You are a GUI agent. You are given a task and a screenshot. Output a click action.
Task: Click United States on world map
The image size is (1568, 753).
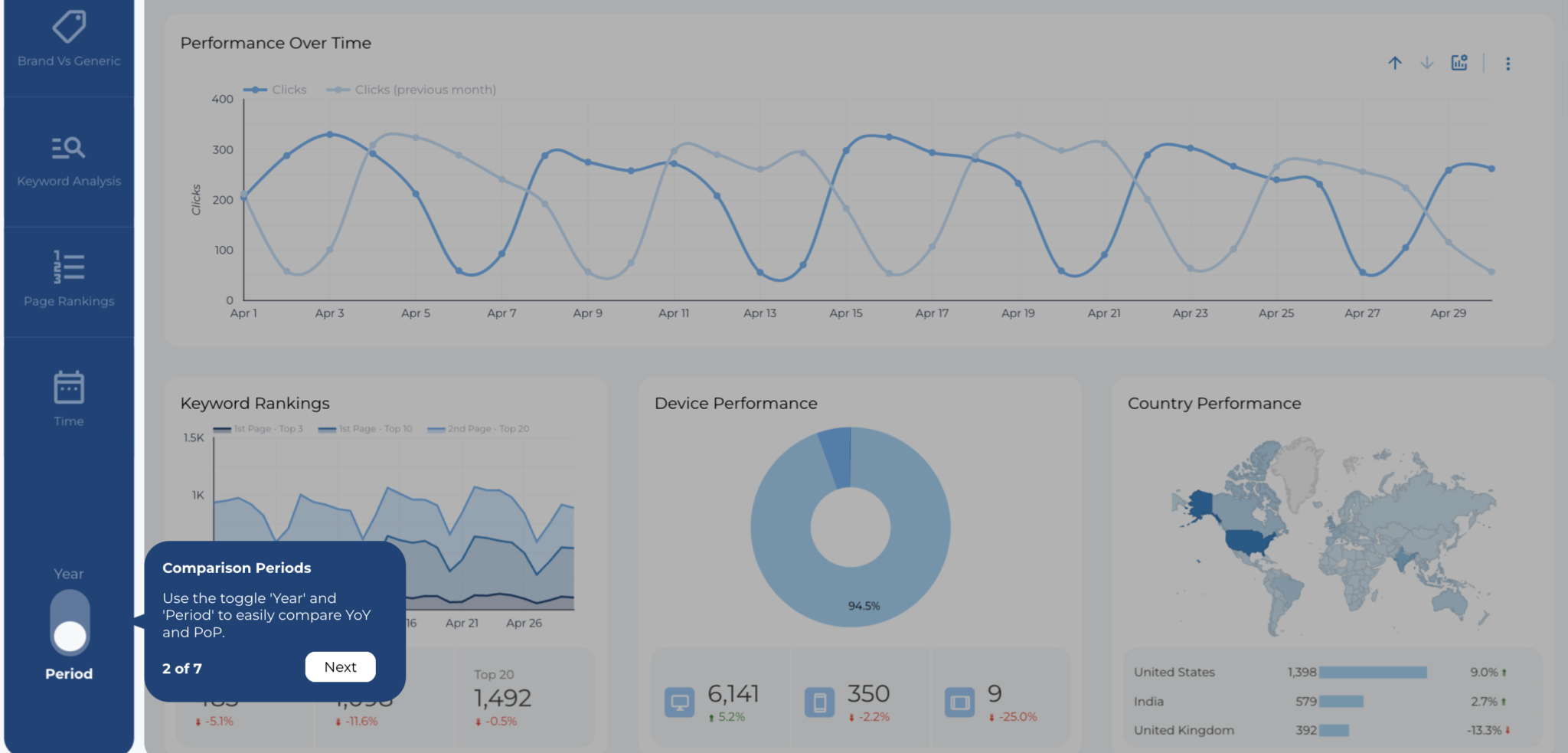click(1250, 542)
